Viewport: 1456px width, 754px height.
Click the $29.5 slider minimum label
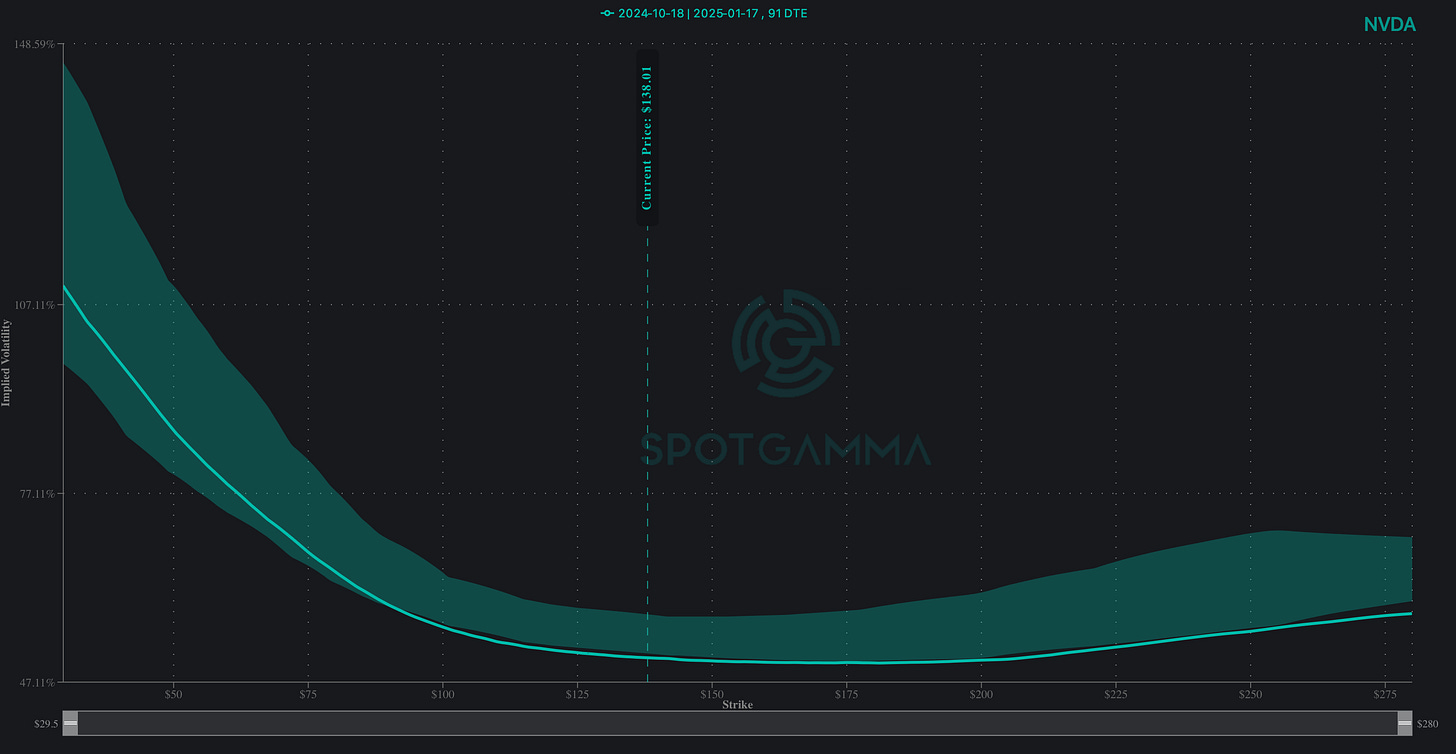click(46, 723)
